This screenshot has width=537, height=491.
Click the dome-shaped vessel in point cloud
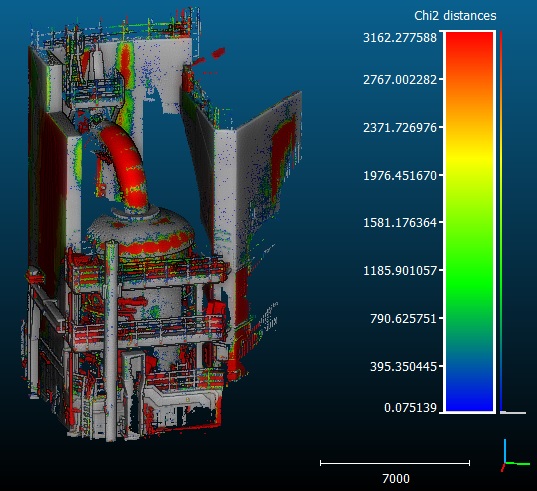click(140, 233)
